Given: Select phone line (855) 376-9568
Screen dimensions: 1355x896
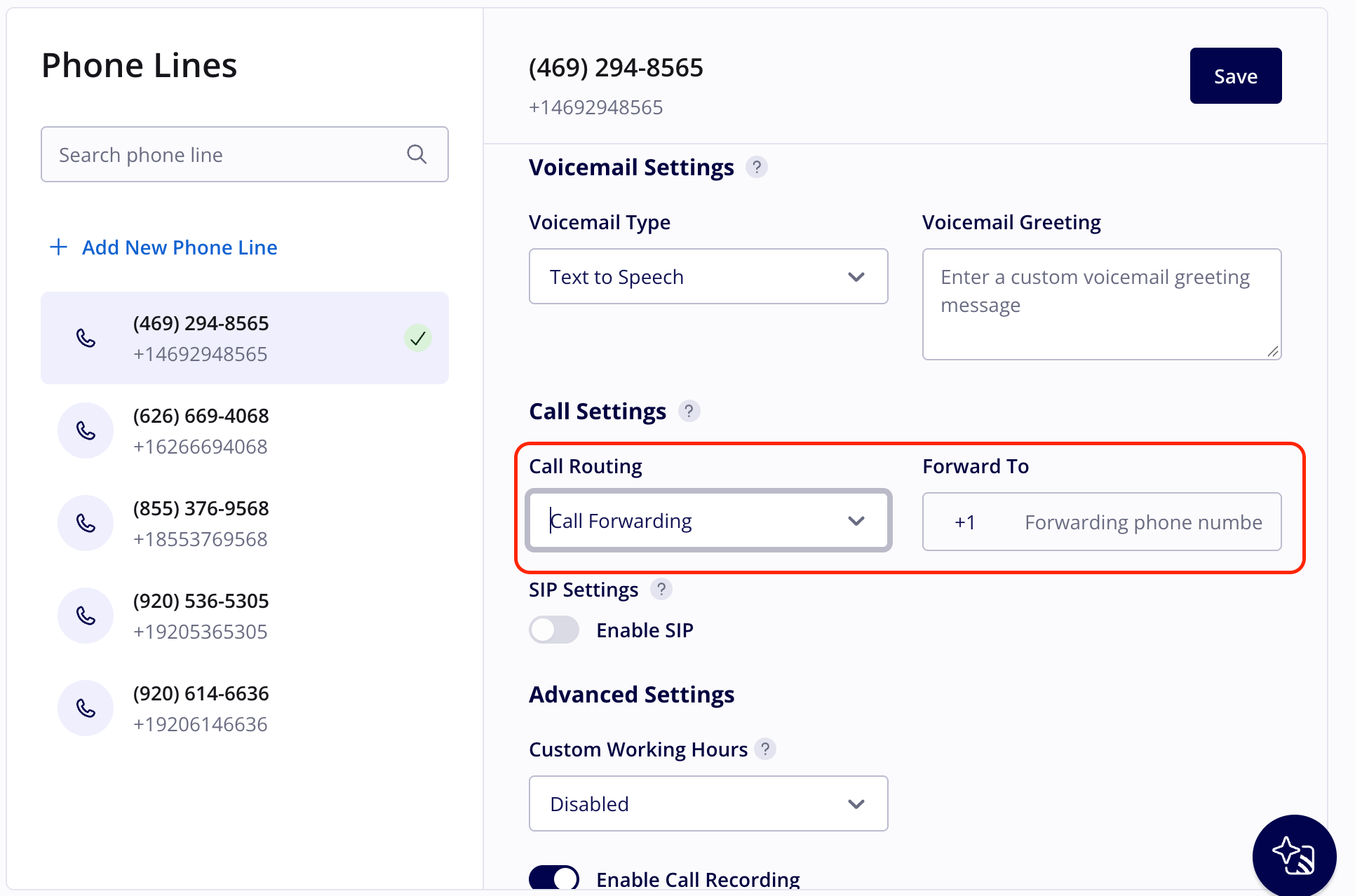Looking at the screenshot, I should click(x=244, y=523).
